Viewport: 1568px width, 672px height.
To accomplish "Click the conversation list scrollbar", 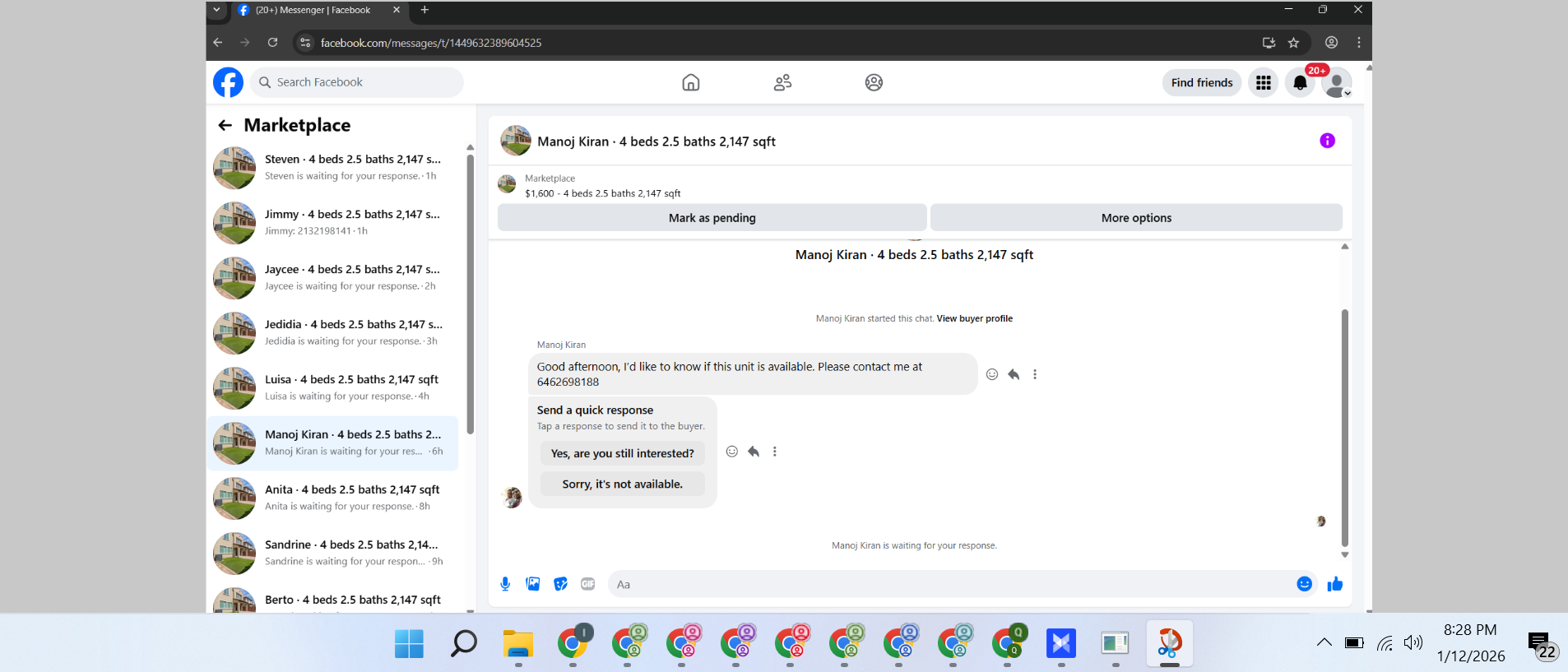I will [470, 294].
